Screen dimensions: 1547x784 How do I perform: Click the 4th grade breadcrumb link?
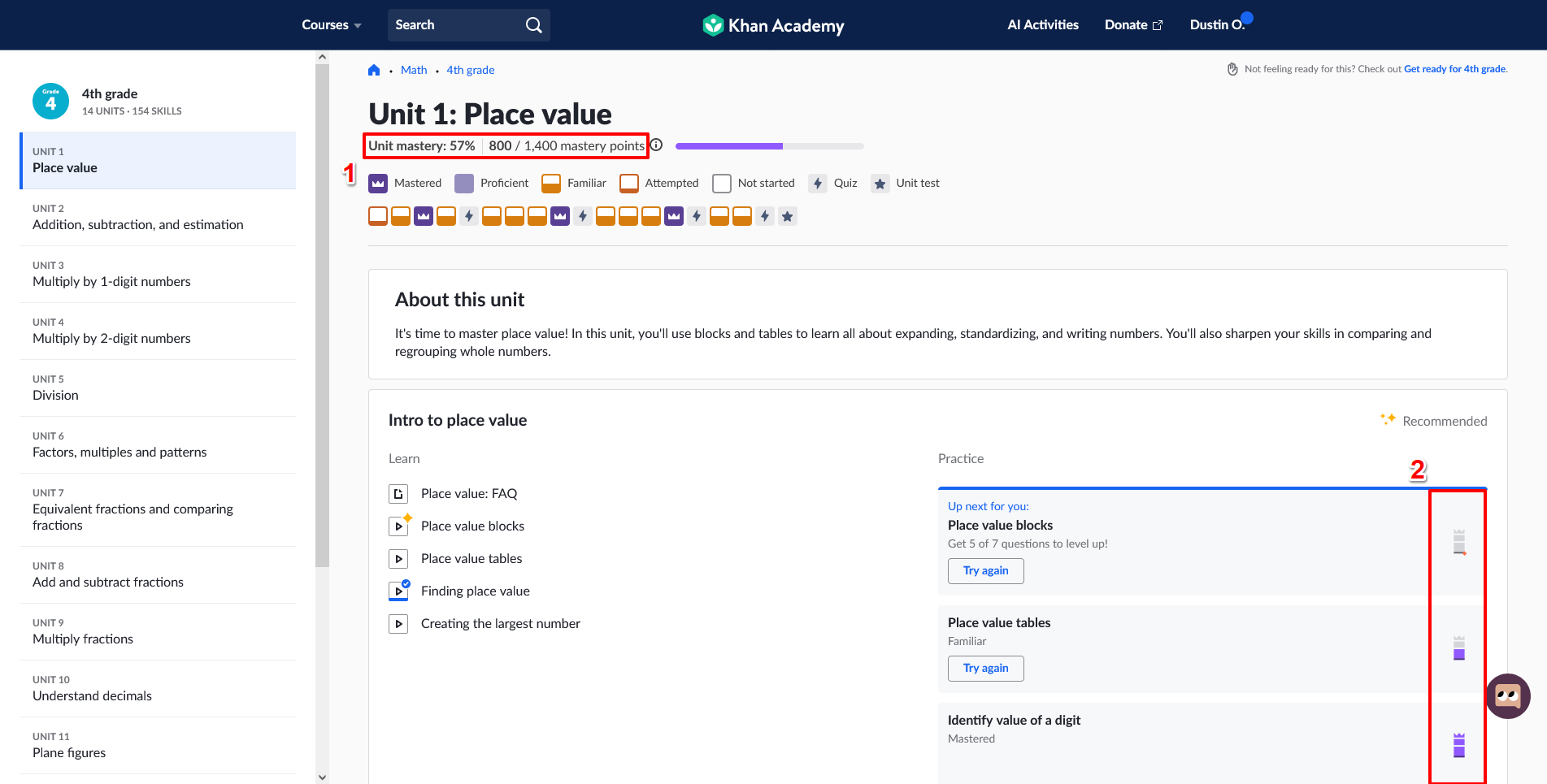pos(471,70)
